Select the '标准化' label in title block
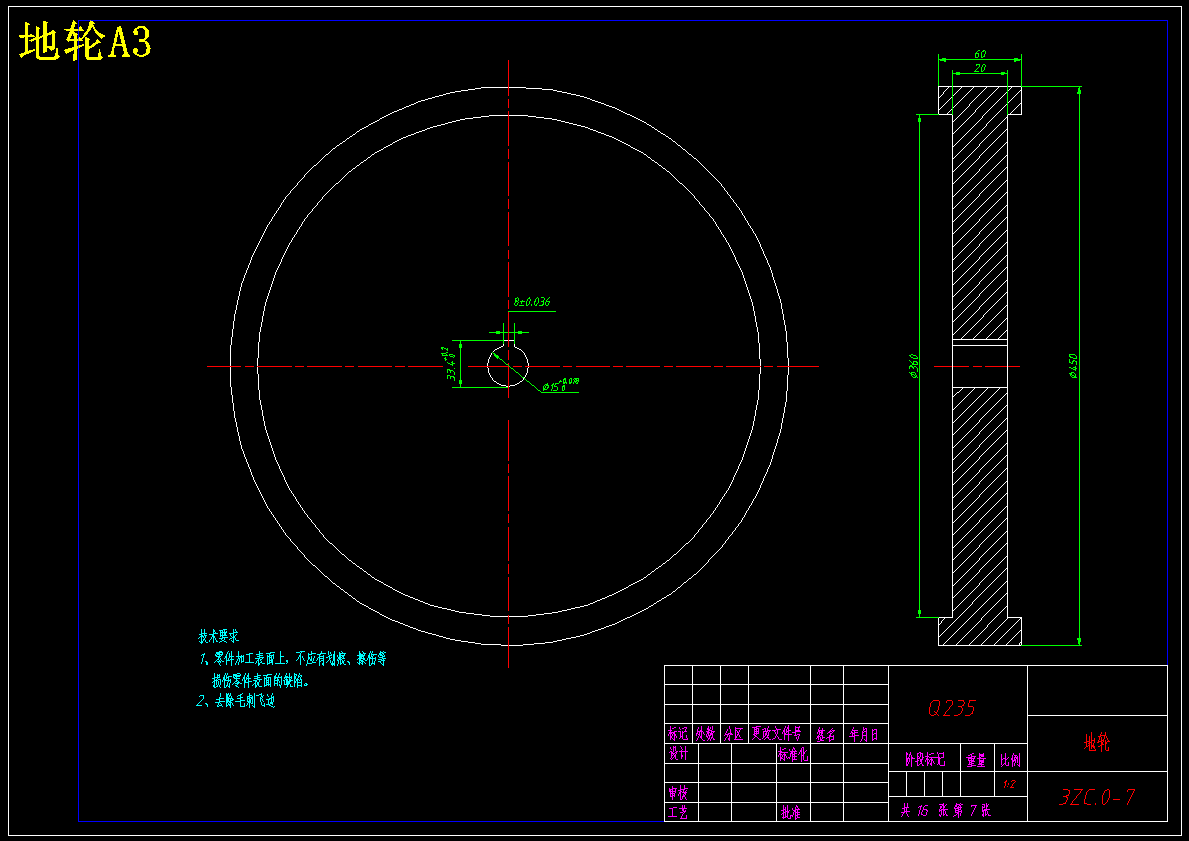This screenshot has width=1189, height=841. pos(793,755)
